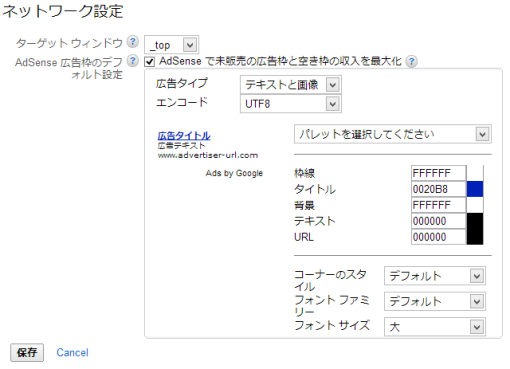Click the 保存 button
Viewport: 510px width, 369px height.
[27, 352]
